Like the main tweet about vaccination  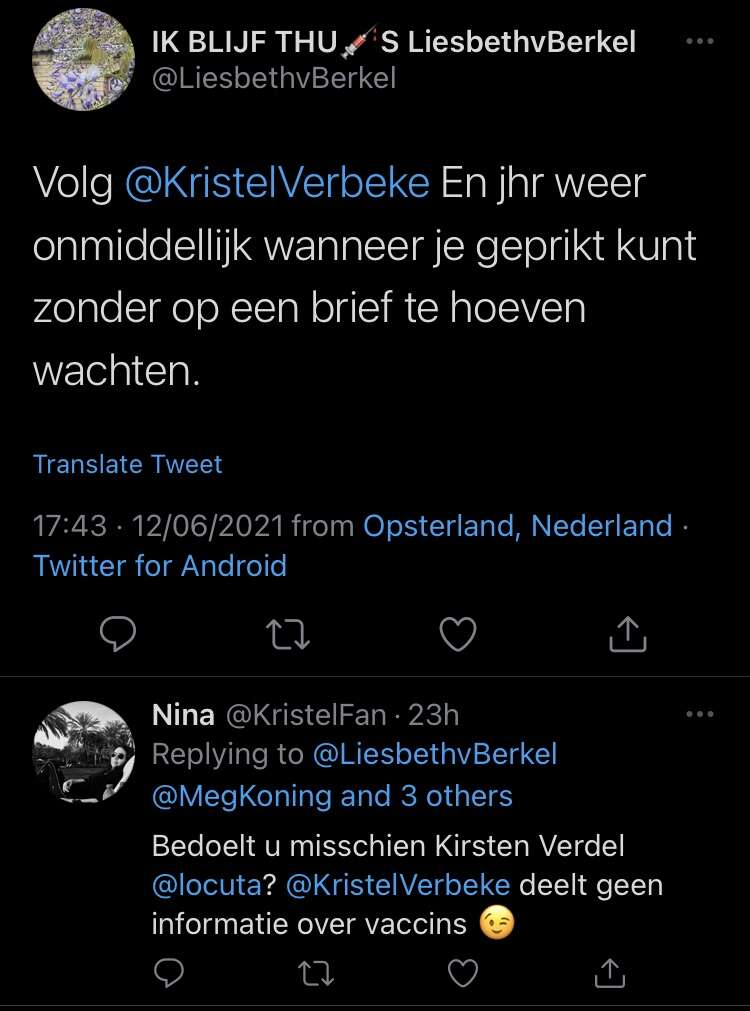coord(459,634)
